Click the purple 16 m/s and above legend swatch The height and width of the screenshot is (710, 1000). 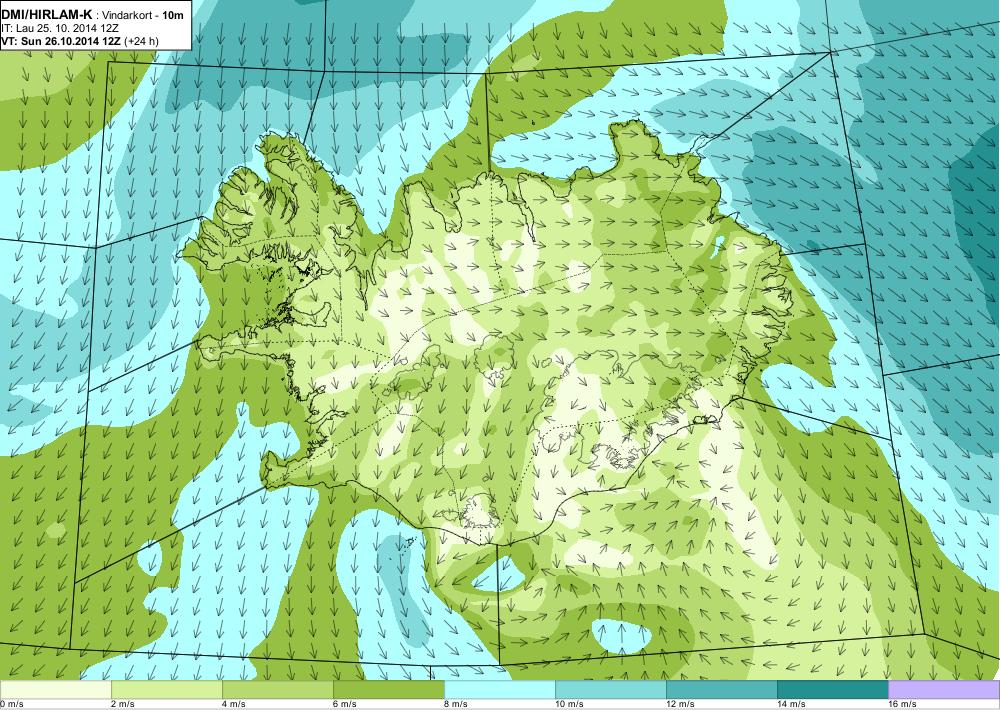click(x=944, y=690)
